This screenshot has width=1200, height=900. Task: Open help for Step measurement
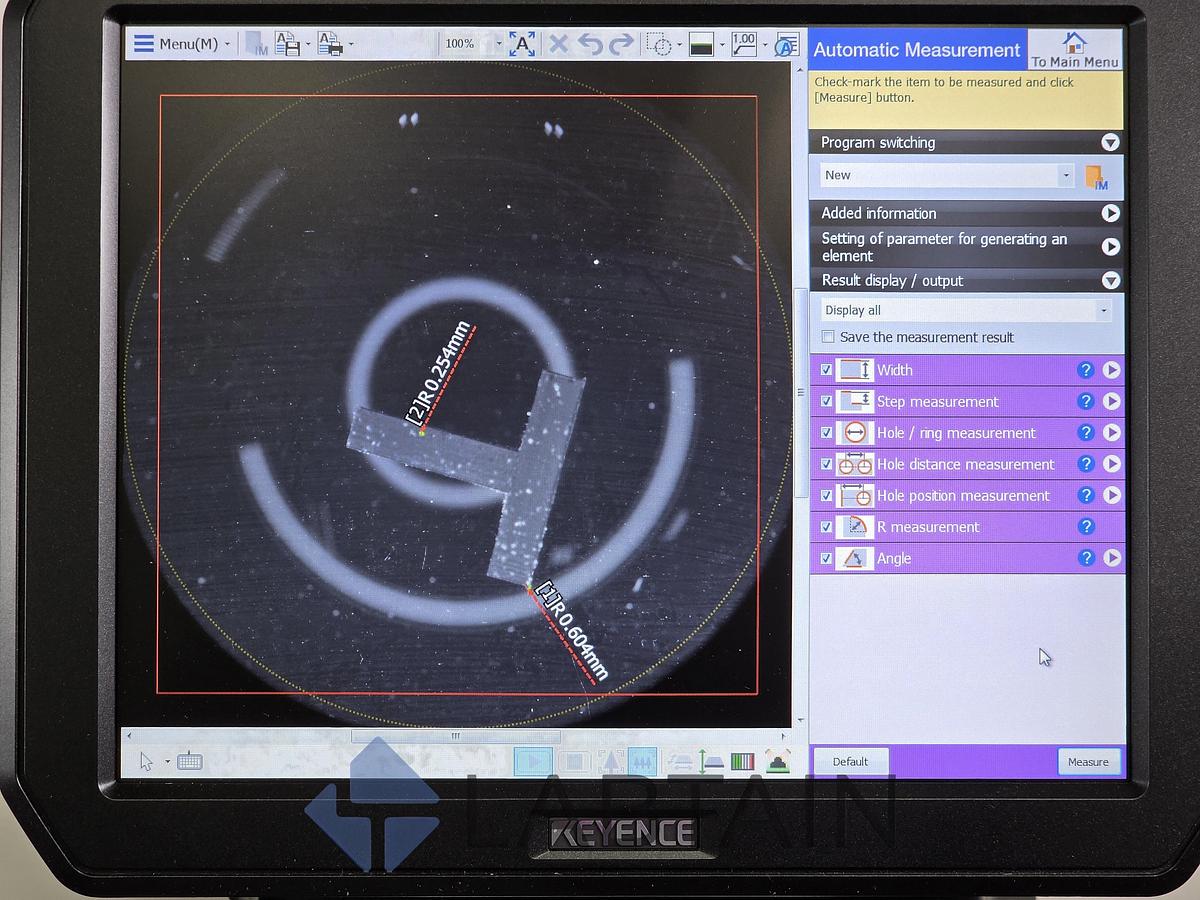click(x=1086, y=401)
